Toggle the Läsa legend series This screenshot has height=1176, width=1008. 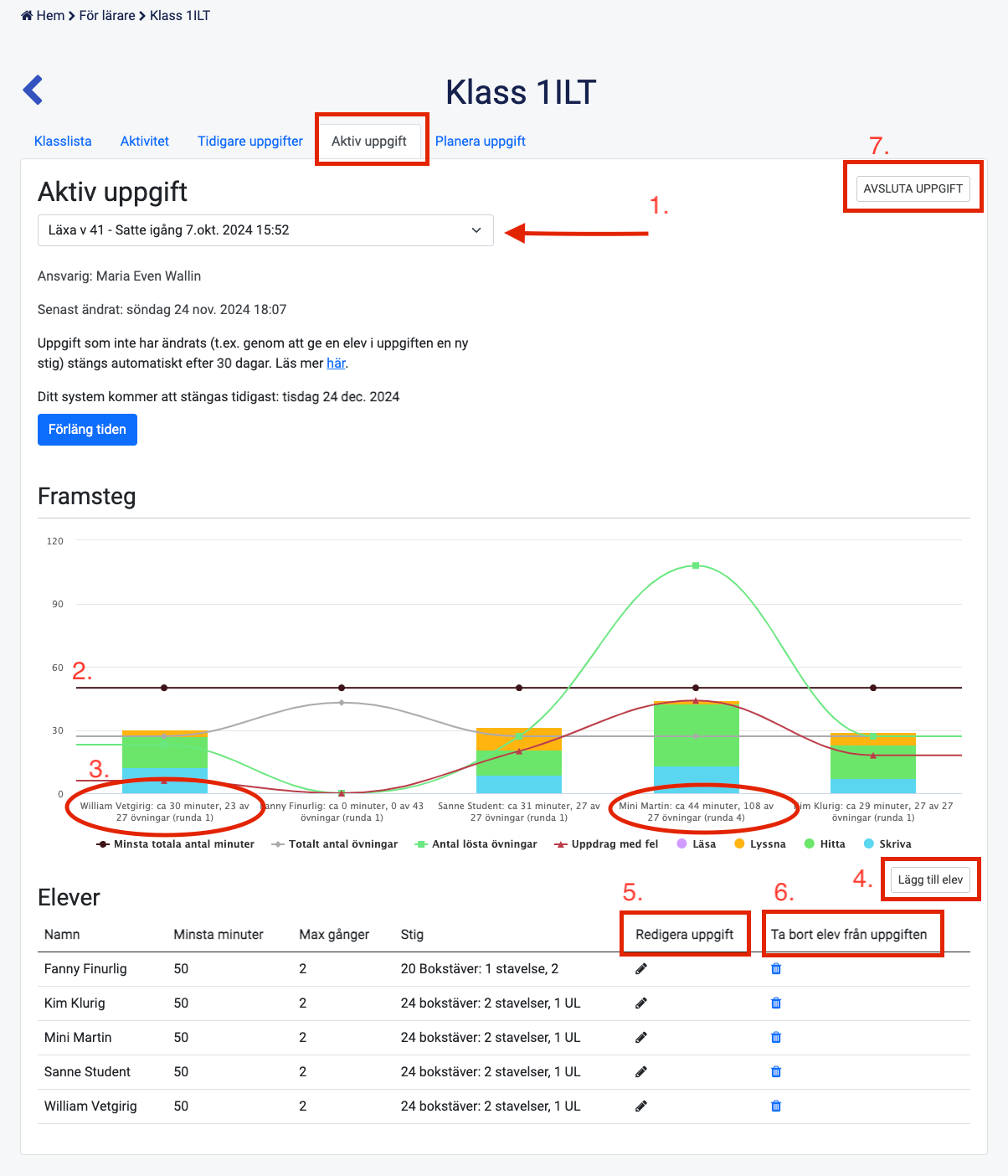tap(696, 844)
